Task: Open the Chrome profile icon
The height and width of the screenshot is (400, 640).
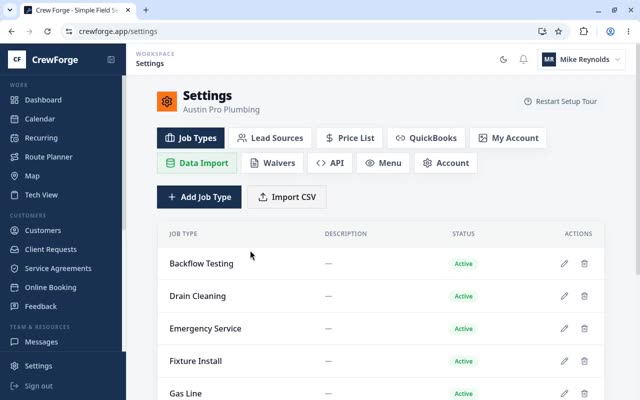Action: click(x=610, y=31)
